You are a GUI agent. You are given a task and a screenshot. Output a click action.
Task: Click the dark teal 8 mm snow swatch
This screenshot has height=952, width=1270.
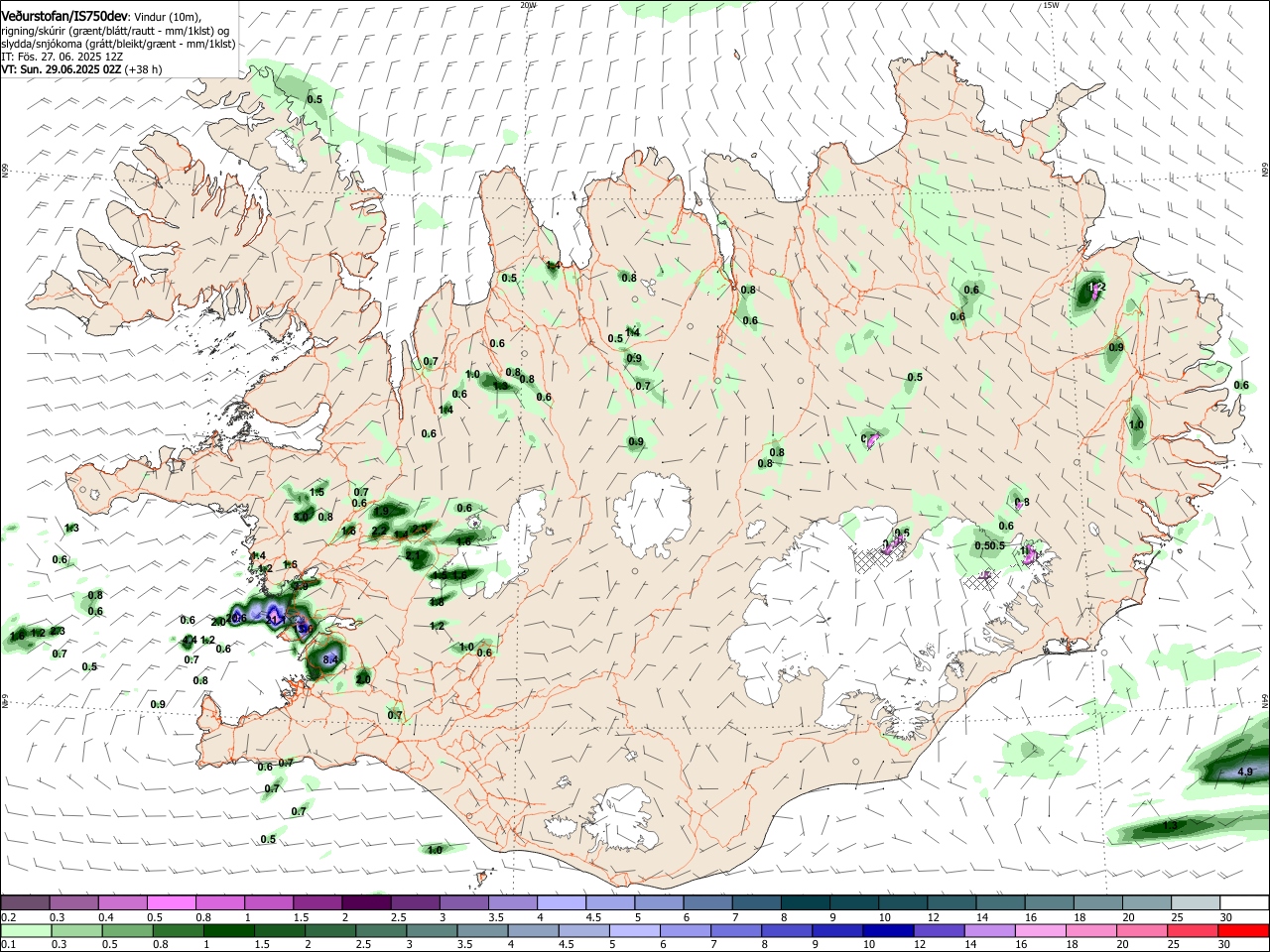point(805,903)
